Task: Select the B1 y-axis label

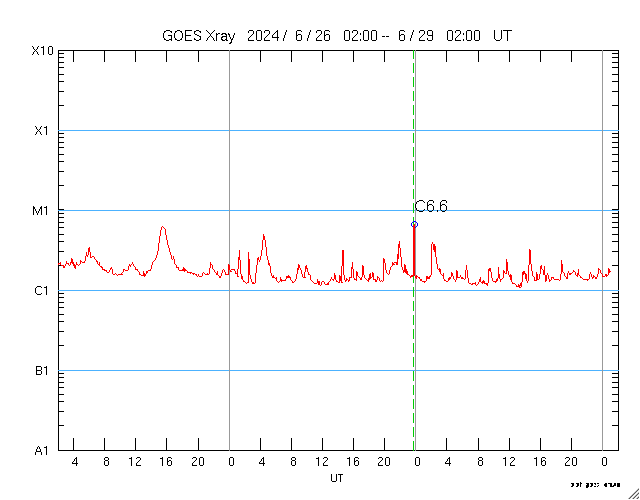Action: point(42,371)
